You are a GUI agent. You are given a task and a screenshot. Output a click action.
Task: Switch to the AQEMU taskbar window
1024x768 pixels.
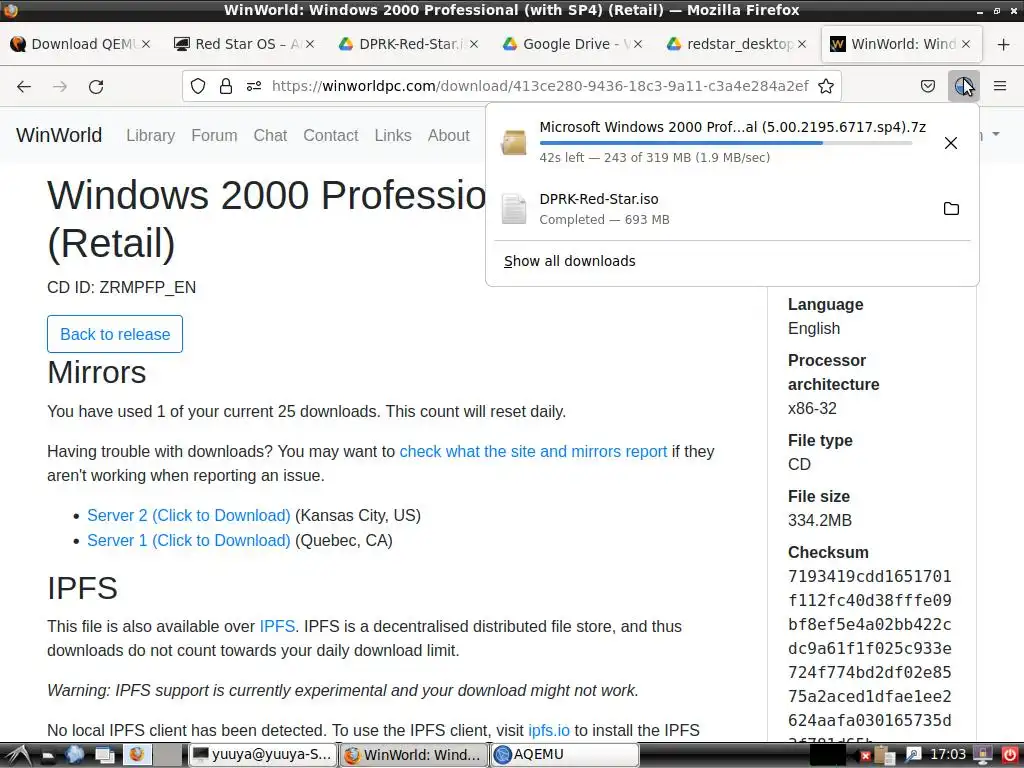point(565,755)
